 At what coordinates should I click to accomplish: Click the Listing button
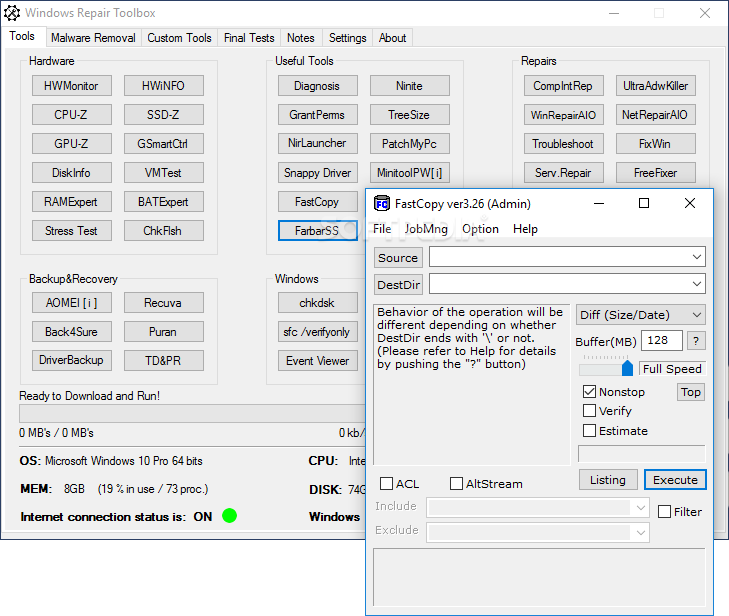click(608, 479)
